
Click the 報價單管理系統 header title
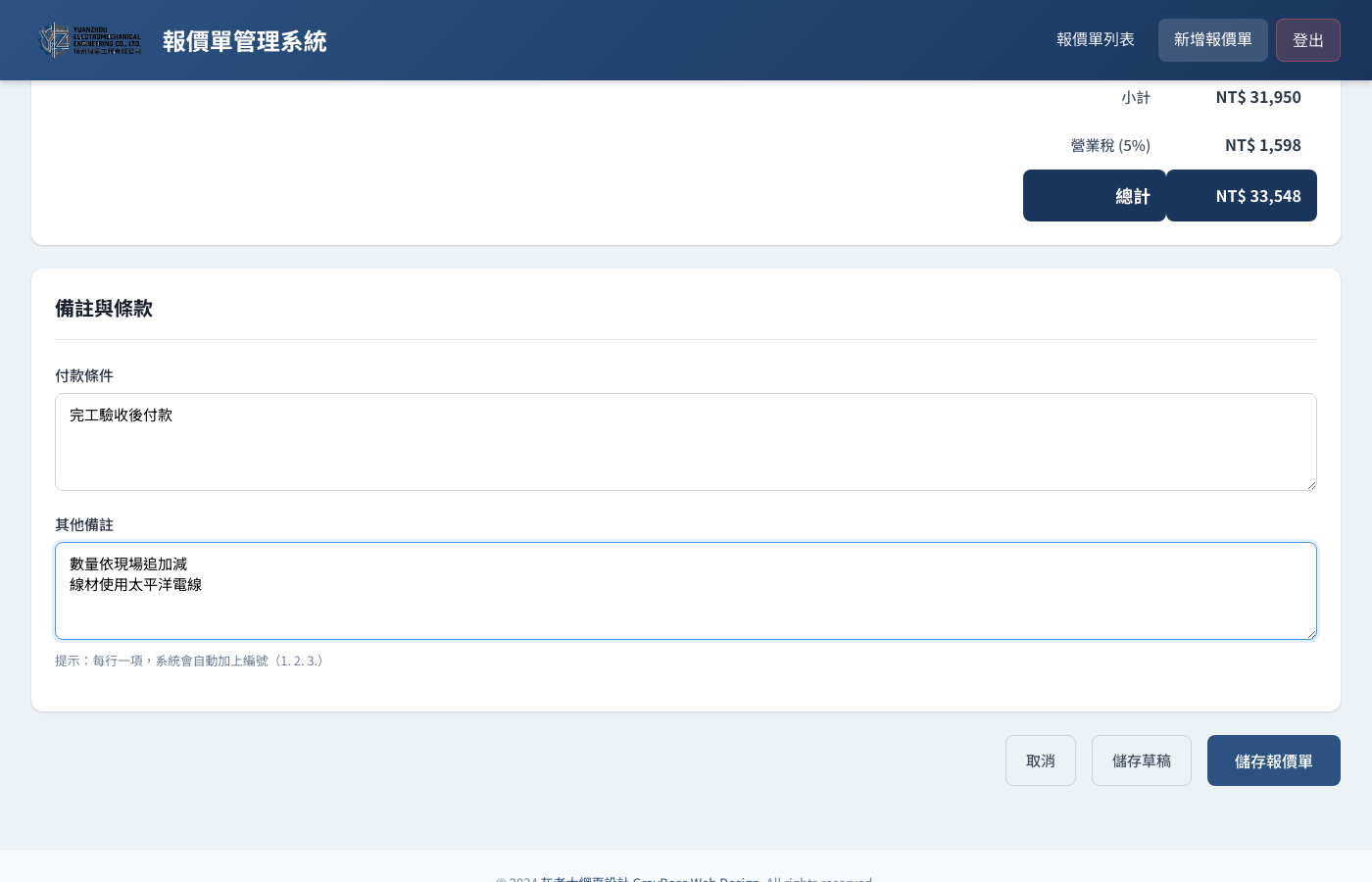(x=244, y=41)
